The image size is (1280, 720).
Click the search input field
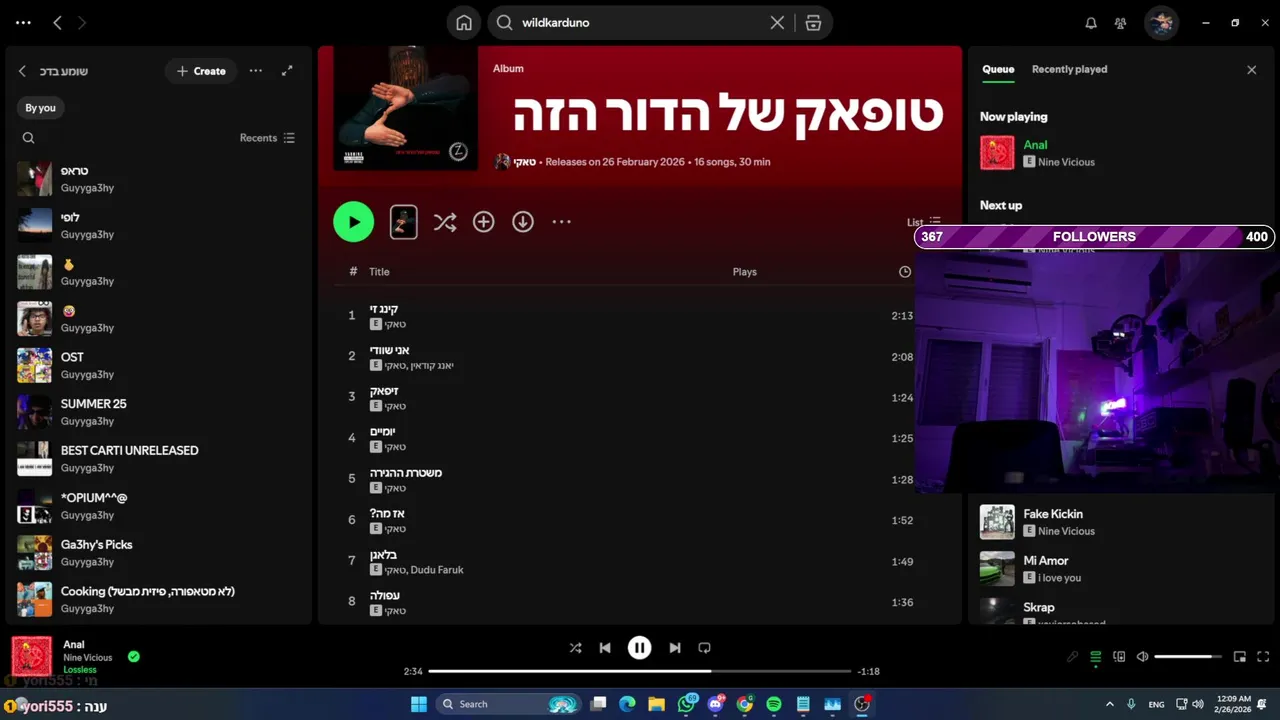[640, 22]
